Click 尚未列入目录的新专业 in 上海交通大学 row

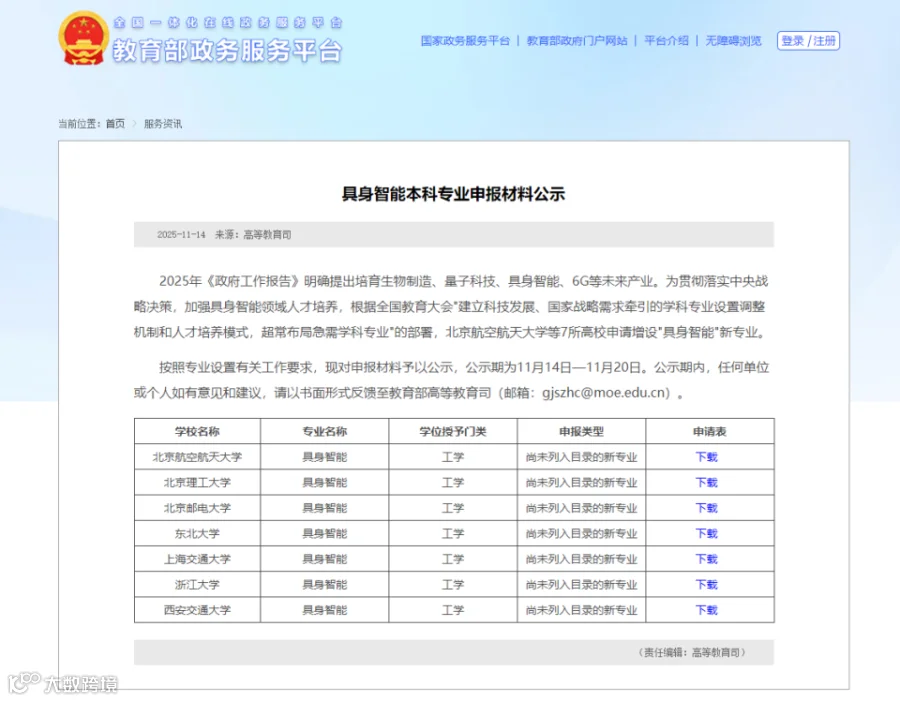[581, 559]
